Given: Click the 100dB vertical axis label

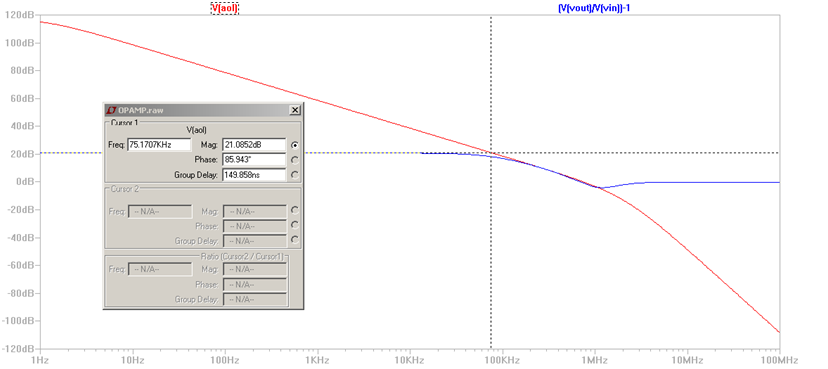Looking at the screenshot, I should click(x=19, y=43).
